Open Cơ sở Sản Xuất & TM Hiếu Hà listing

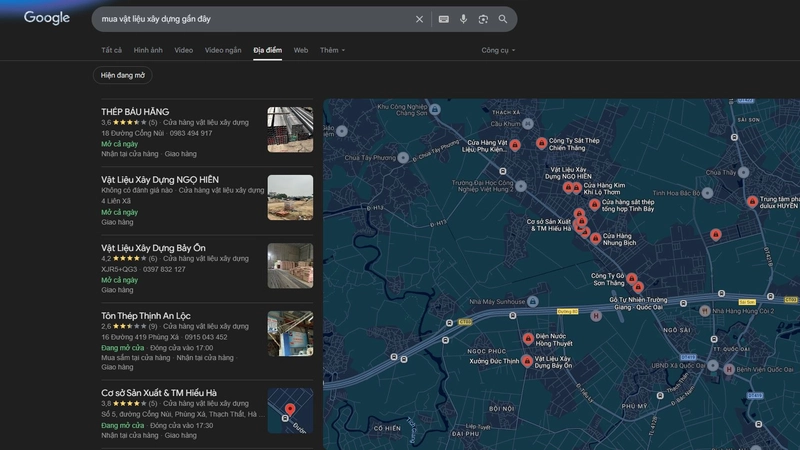[x=159, y=393]
